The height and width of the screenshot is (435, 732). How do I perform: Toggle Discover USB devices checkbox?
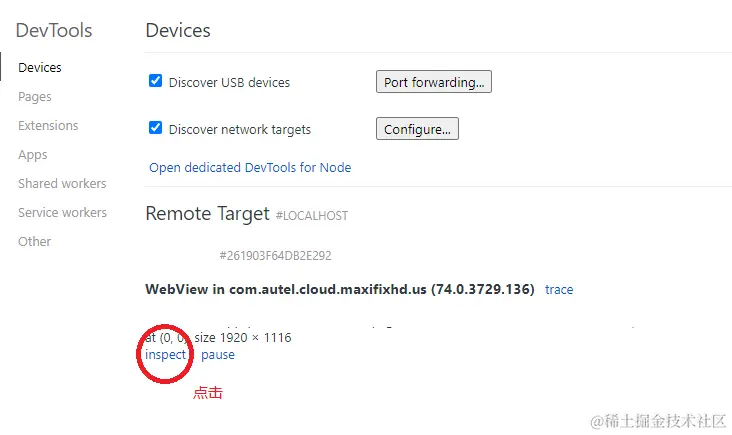click(x=155, y=81)
